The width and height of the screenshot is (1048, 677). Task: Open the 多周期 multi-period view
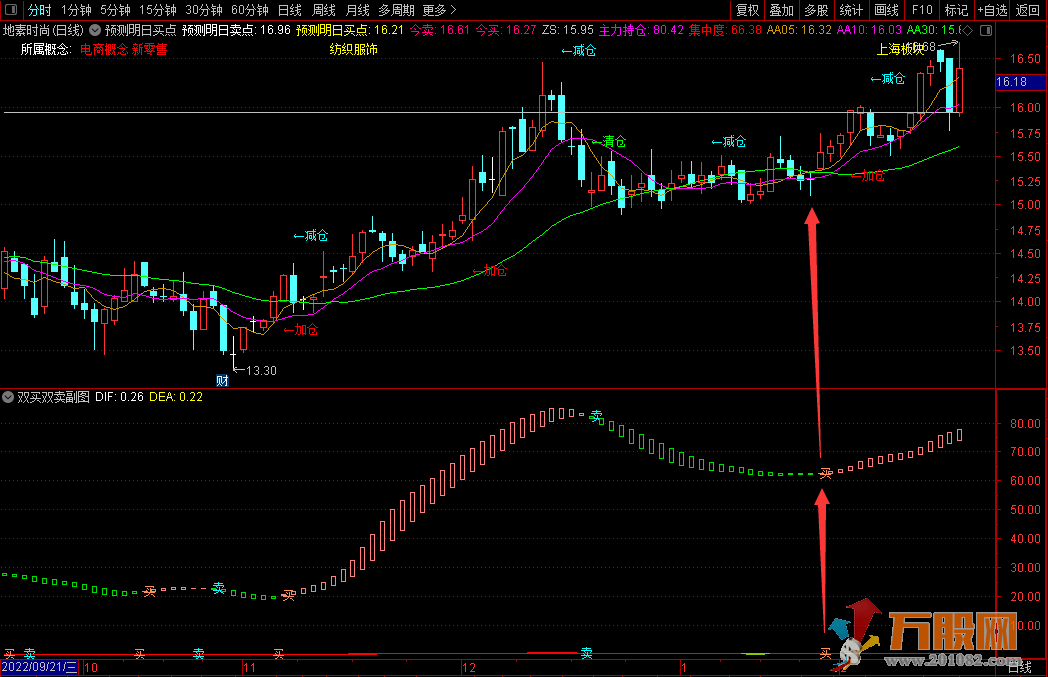[x=396, y=10]
